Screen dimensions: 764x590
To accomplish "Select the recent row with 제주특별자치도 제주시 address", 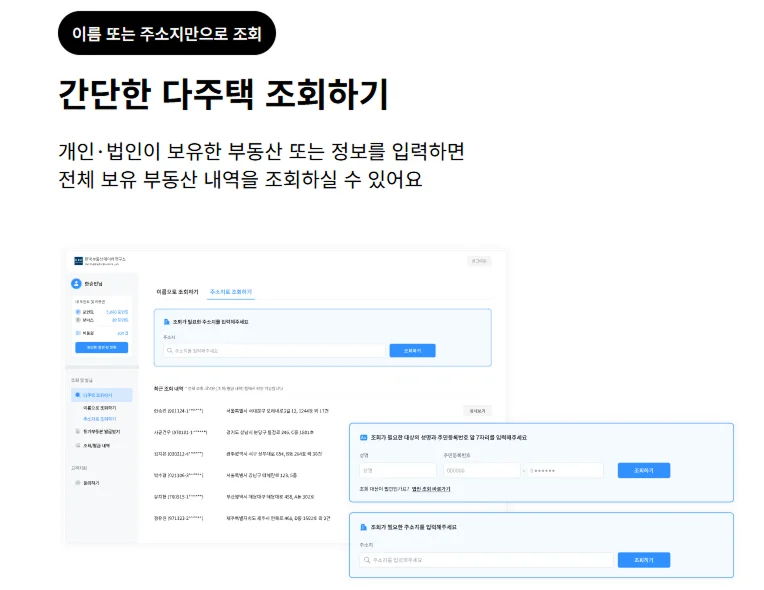I will point(242,518).
